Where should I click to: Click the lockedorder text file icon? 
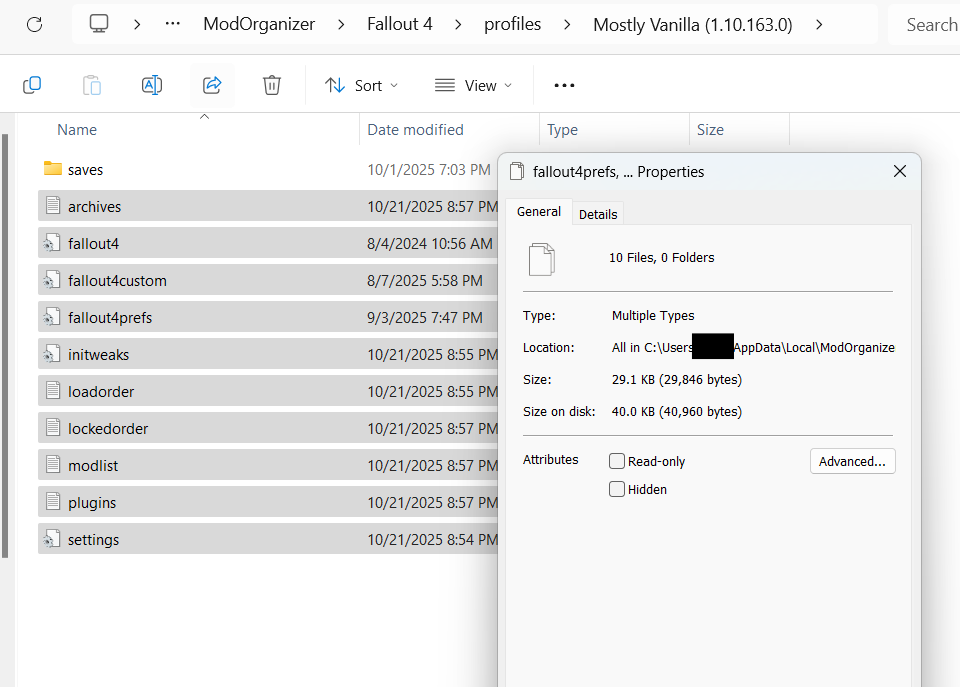(x=53, y=428)
